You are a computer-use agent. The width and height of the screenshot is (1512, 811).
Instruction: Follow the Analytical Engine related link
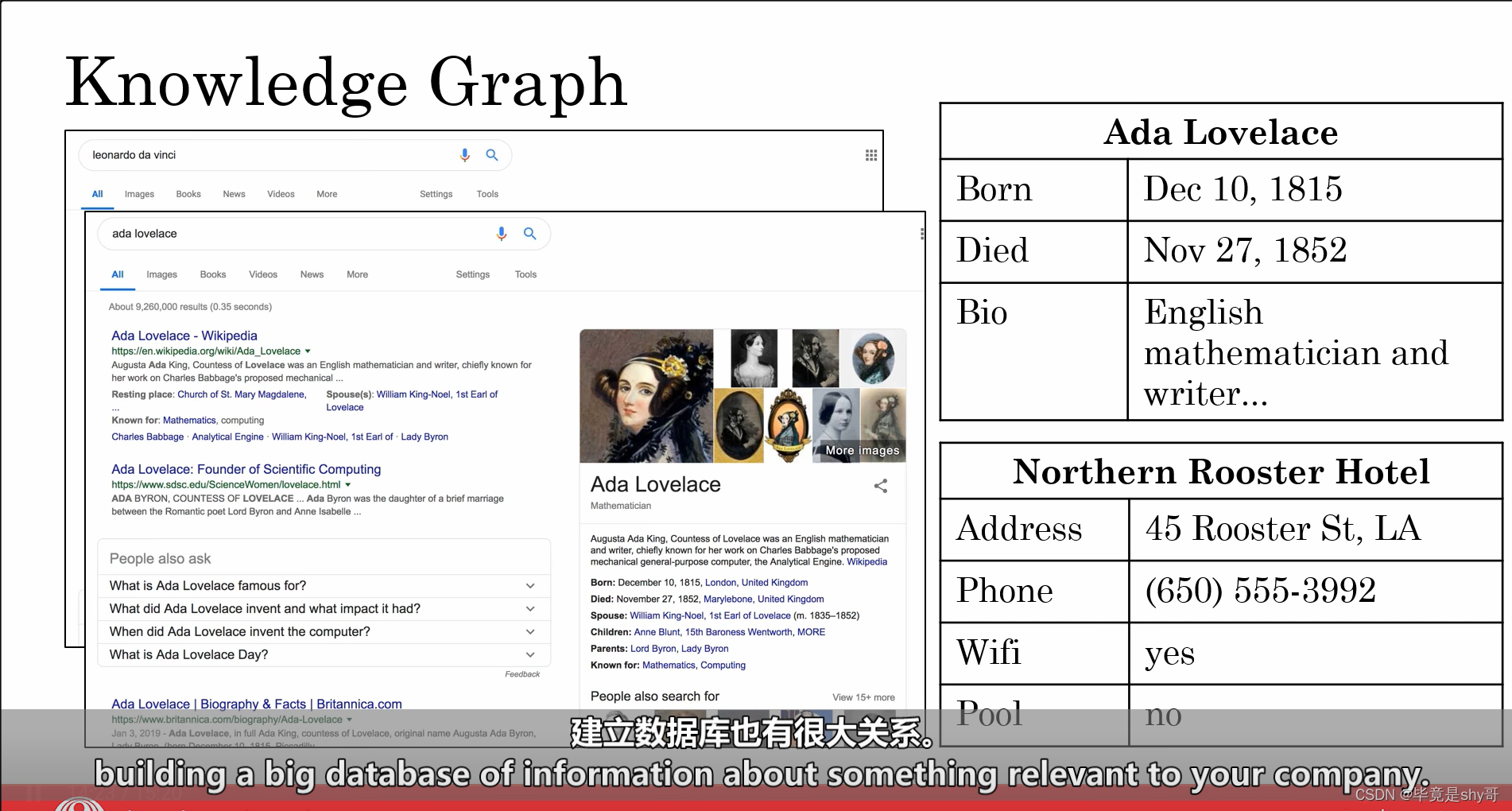pos(227,437)
